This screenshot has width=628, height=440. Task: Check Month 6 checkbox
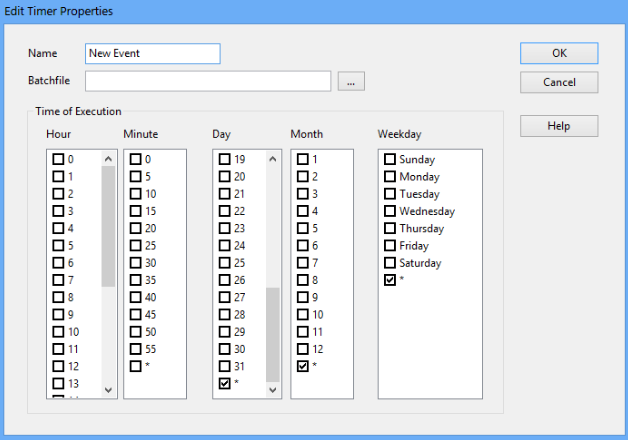coord(303,246)
